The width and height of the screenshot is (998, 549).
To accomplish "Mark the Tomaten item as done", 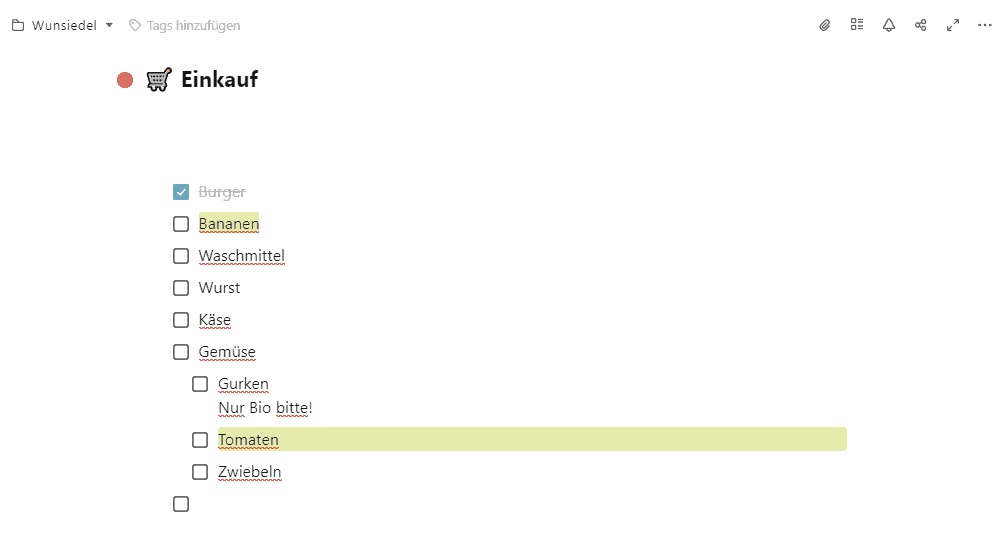I will pos(200,440).
